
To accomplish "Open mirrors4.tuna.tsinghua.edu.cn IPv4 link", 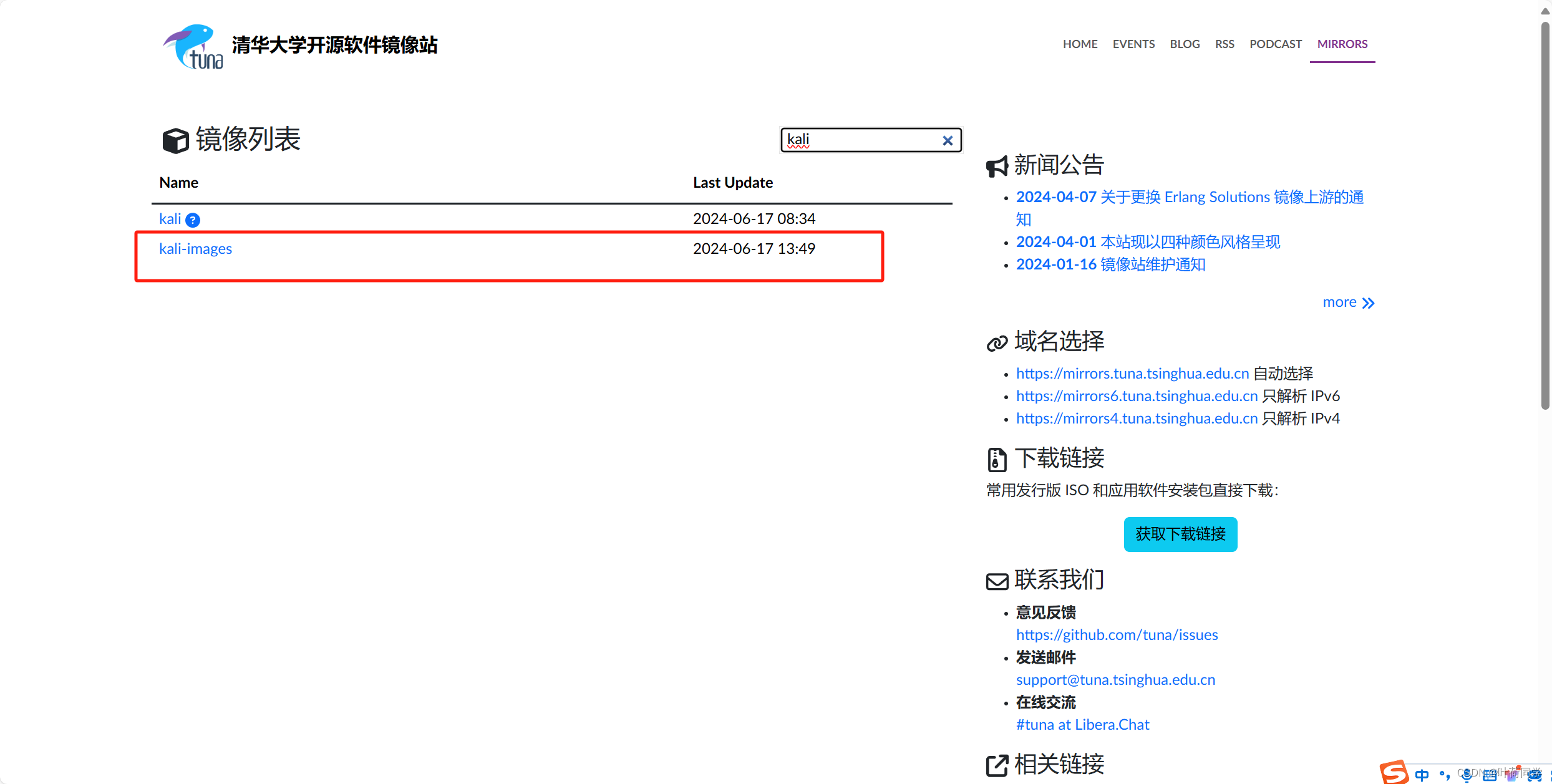I will pyautogui.click(x=1137, y=419).
